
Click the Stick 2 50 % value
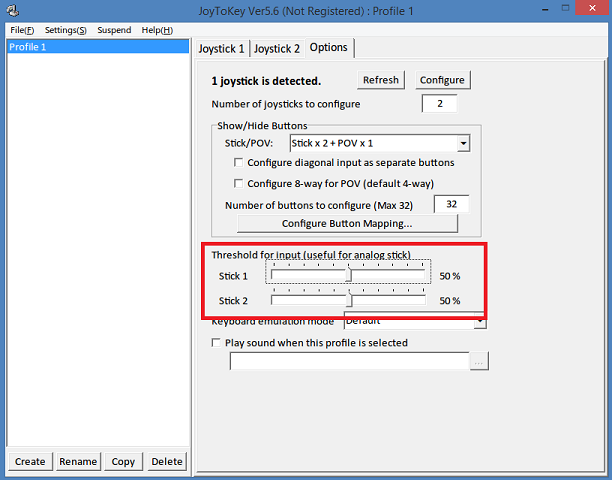[x=450, y=301]
